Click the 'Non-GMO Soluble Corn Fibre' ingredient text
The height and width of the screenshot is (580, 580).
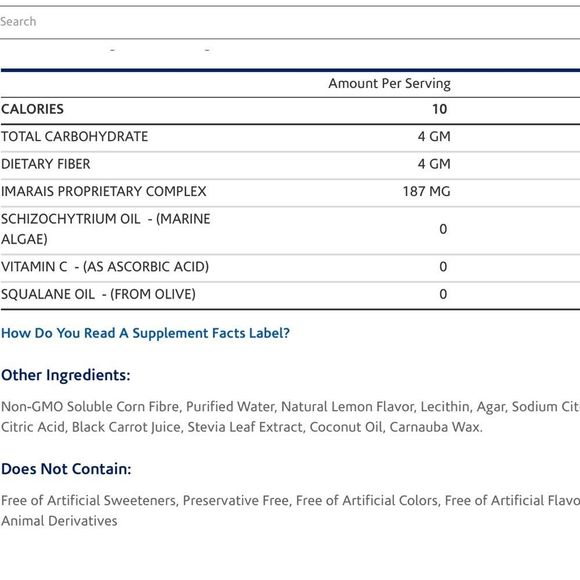point(90,407)
